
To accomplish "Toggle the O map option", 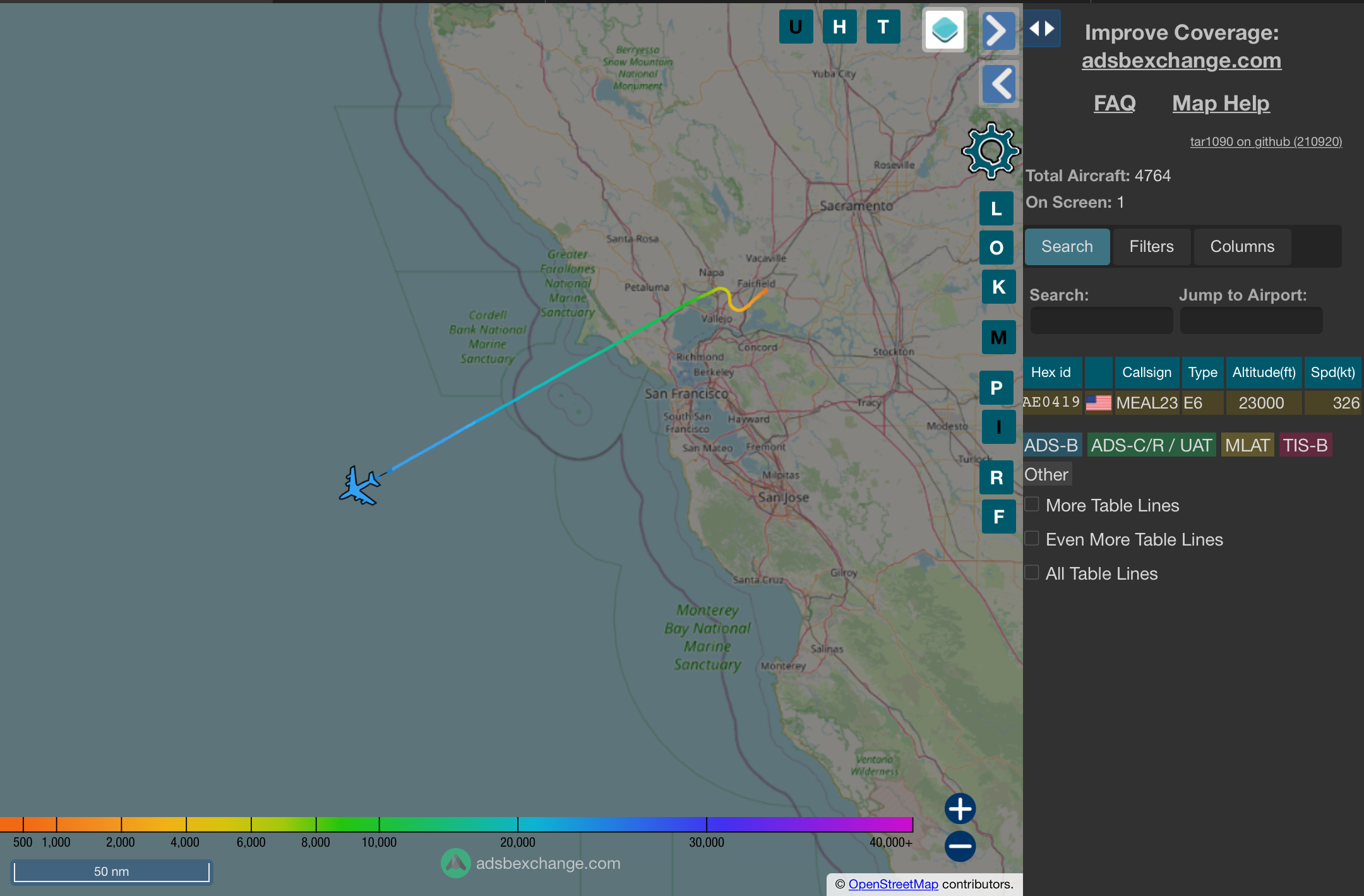I will pyautogui.click(x=996, y=248).
